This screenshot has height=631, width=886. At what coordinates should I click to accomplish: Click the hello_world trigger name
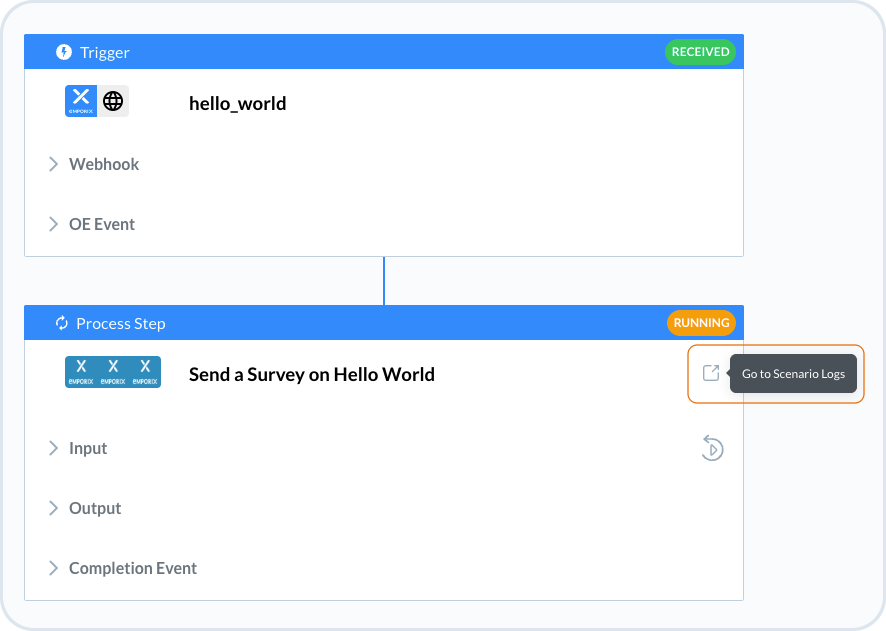tap(237, 103)
